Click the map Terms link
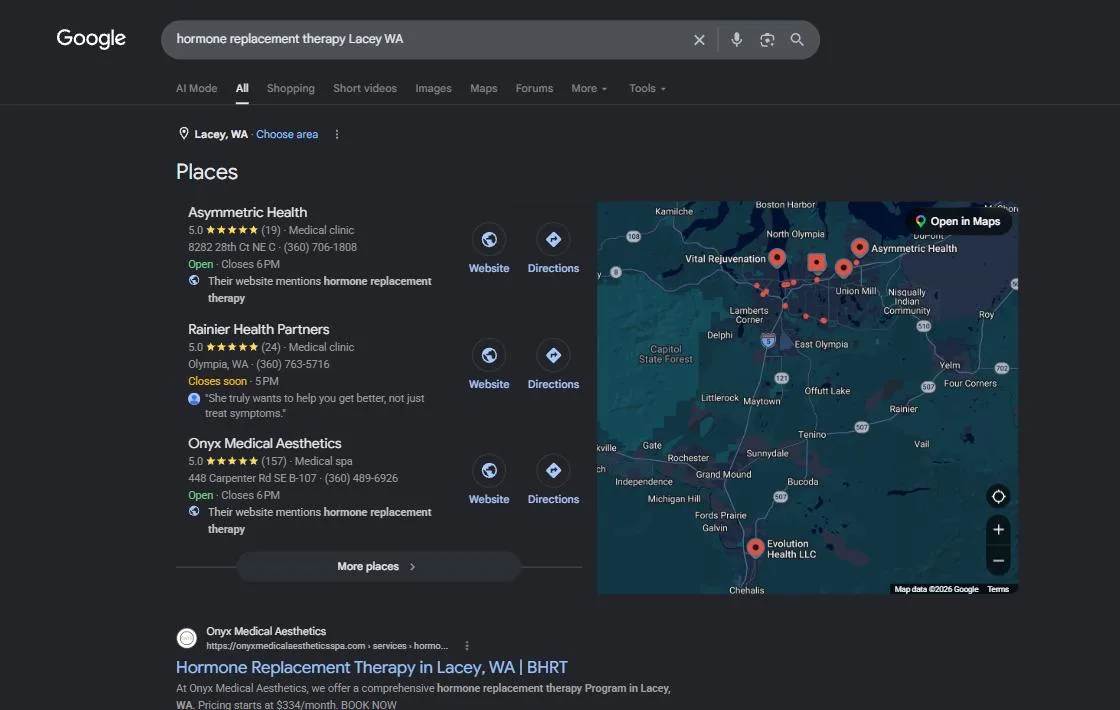 (x=998, y=589)
